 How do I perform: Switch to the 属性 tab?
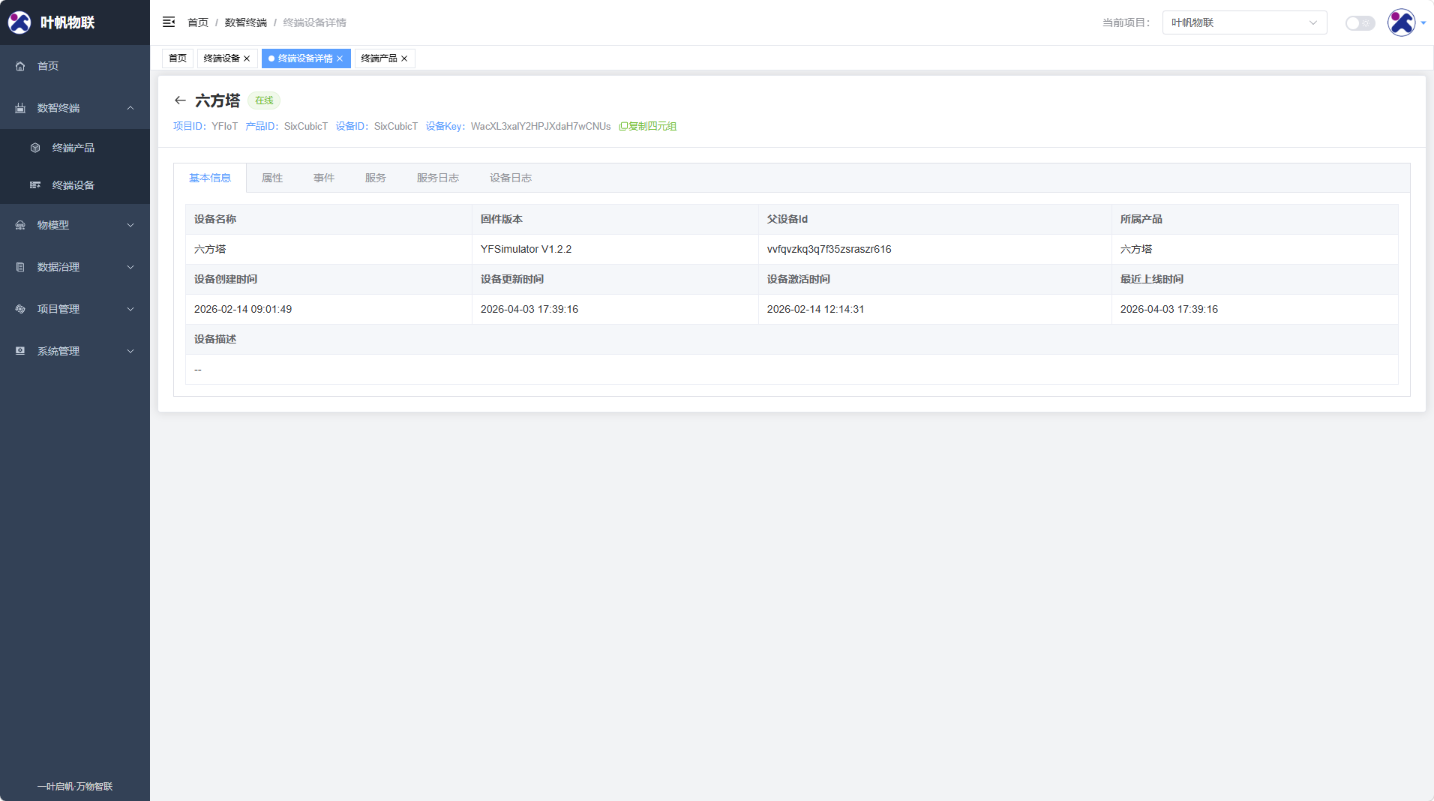point(272,178)
